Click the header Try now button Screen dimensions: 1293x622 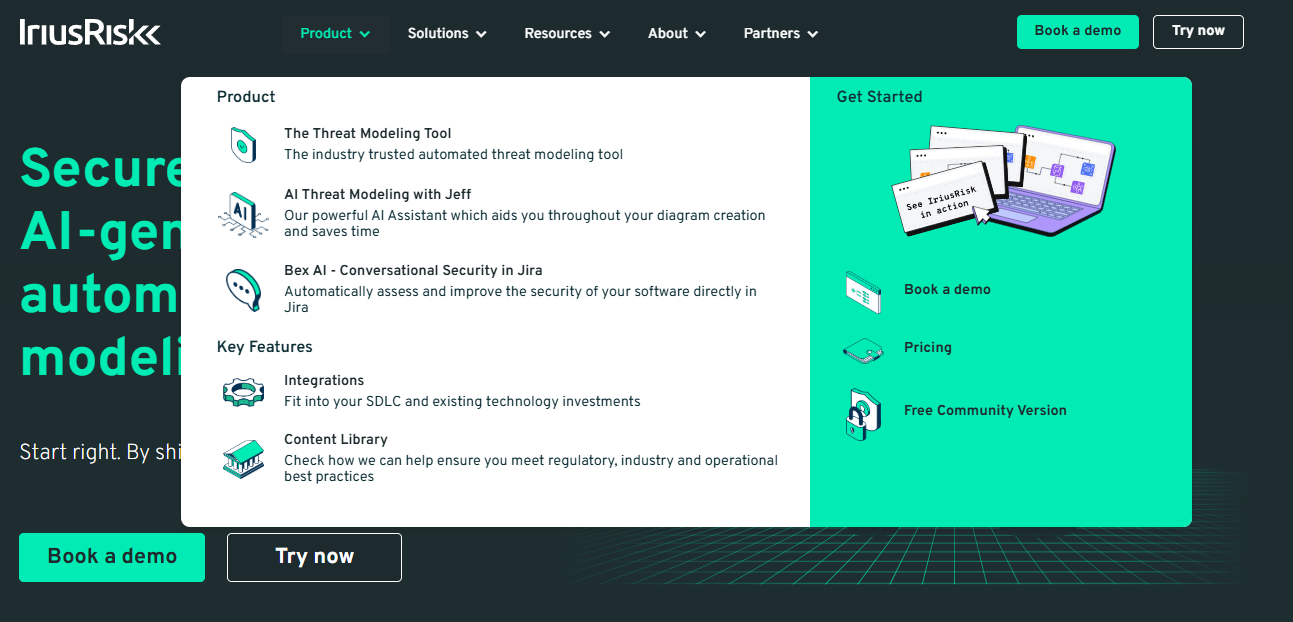1198,31
